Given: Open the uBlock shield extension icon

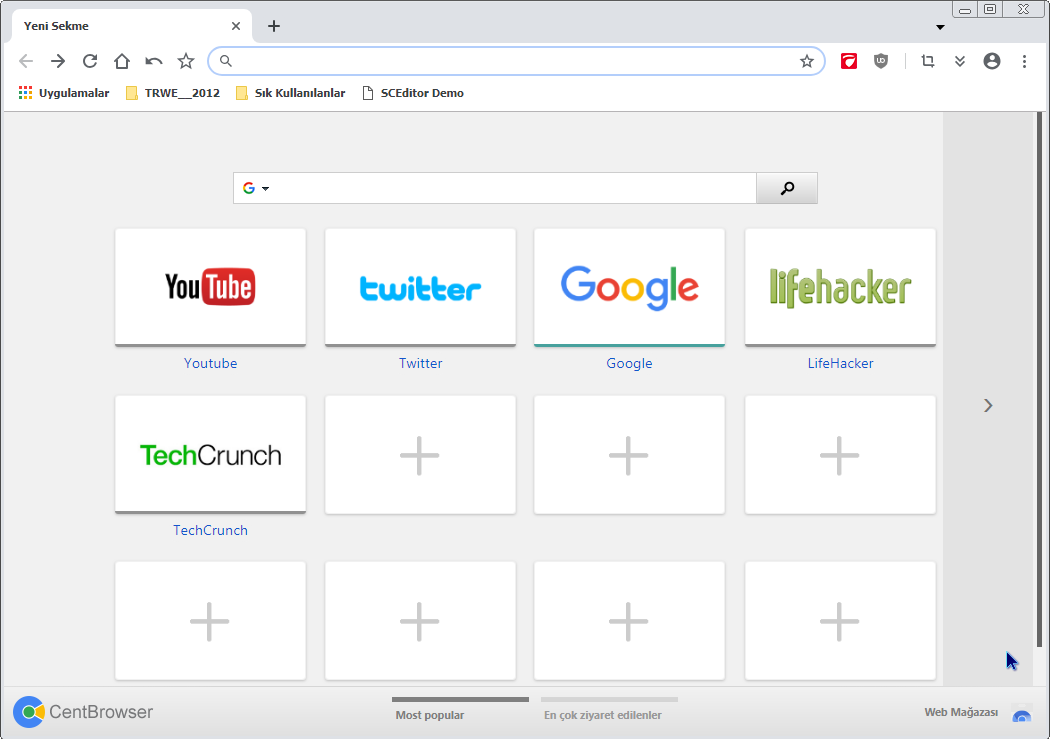Looking at the screenshot, I should 881,62.
